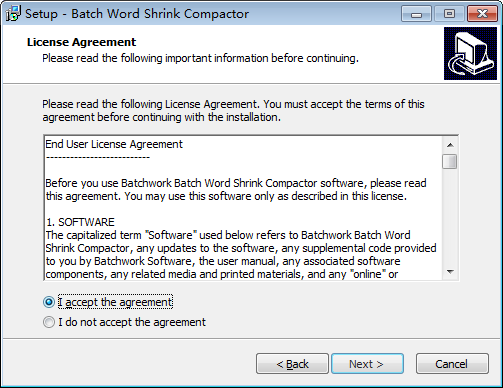Close the Setup window with X
The image size is (503, 388).
pos(482,14)
